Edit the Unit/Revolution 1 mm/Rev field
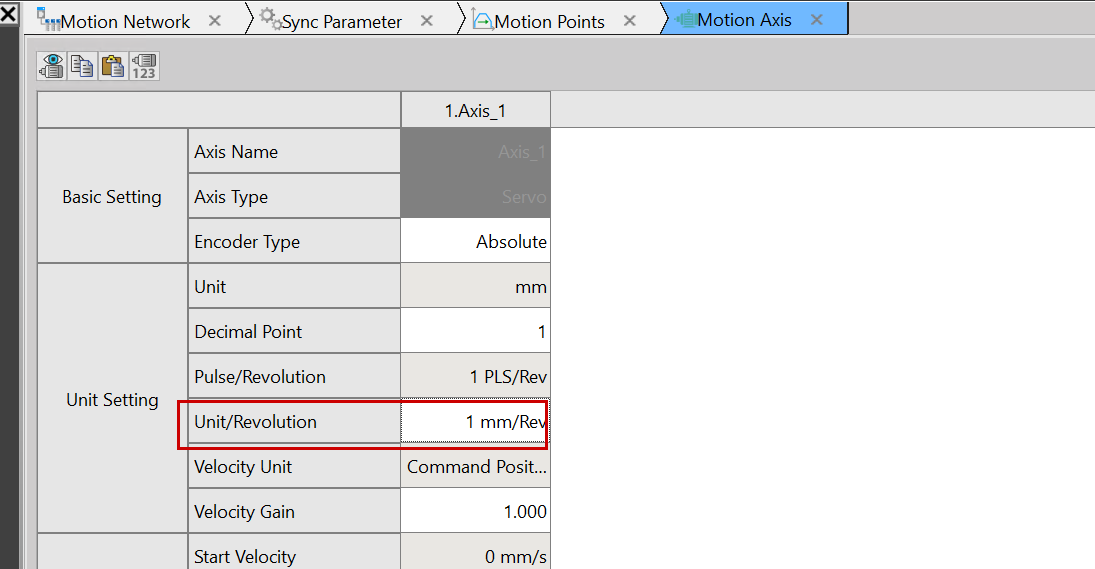 tap(475, 422)
